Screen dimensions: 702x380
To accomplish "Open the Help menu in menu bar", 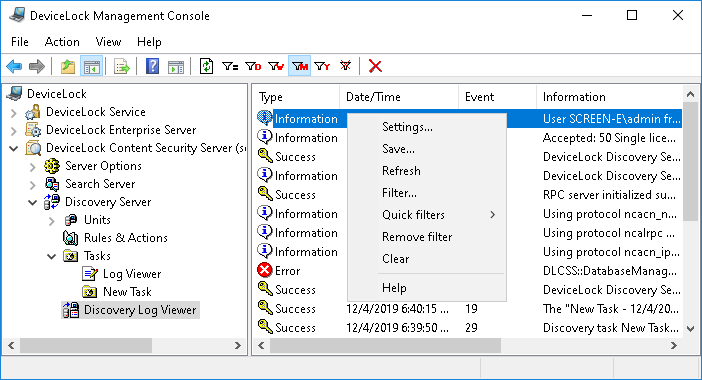I will (149, 42).
